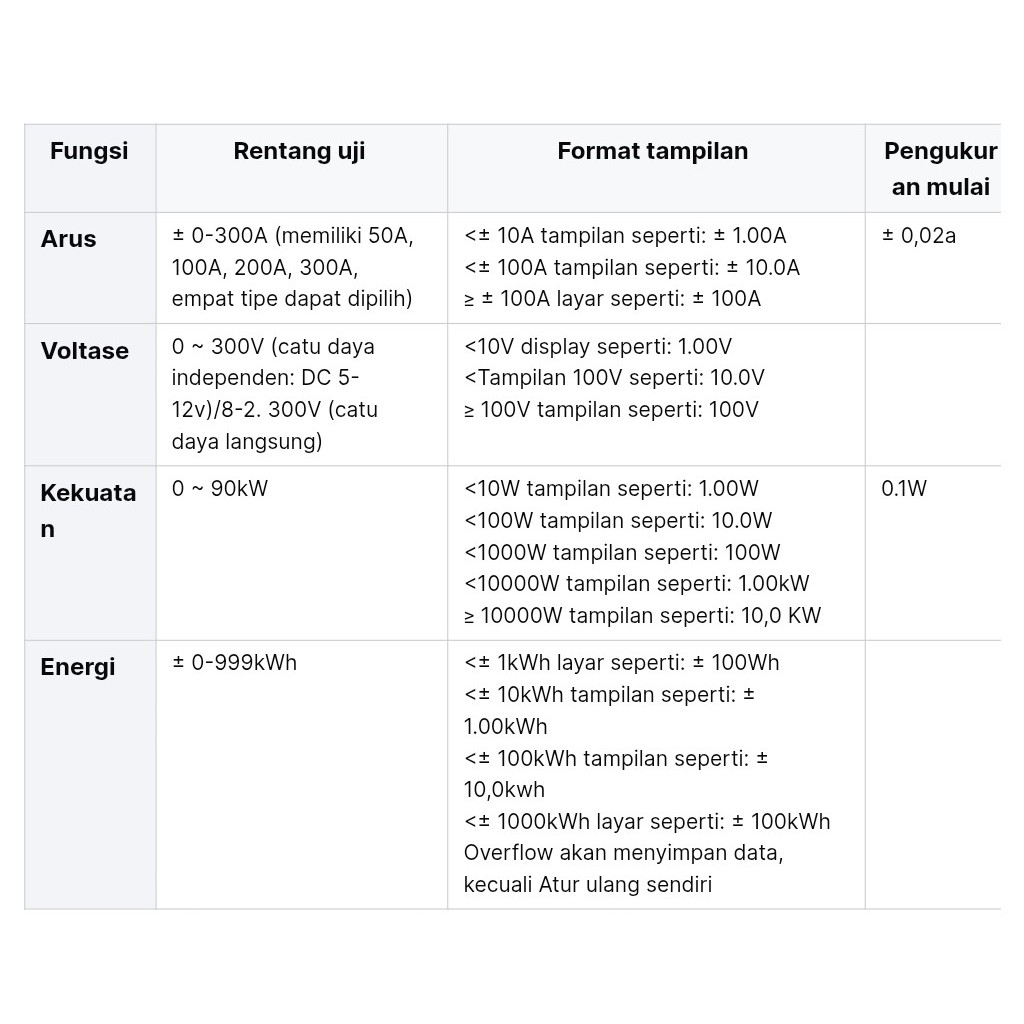Select the '≥ 100V tampilan seperti: 100V' line
Screen dimensions: 1024x1024
tap(611, 410)
